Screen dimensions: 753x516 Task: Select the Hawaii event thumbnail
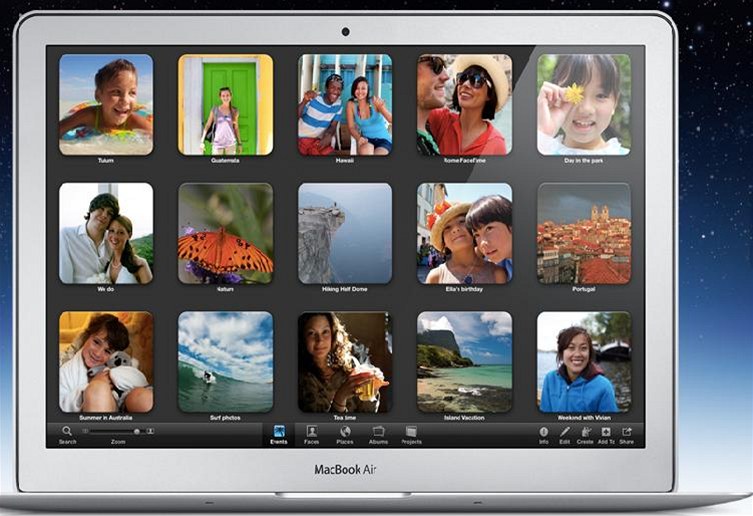pos(345,104)
